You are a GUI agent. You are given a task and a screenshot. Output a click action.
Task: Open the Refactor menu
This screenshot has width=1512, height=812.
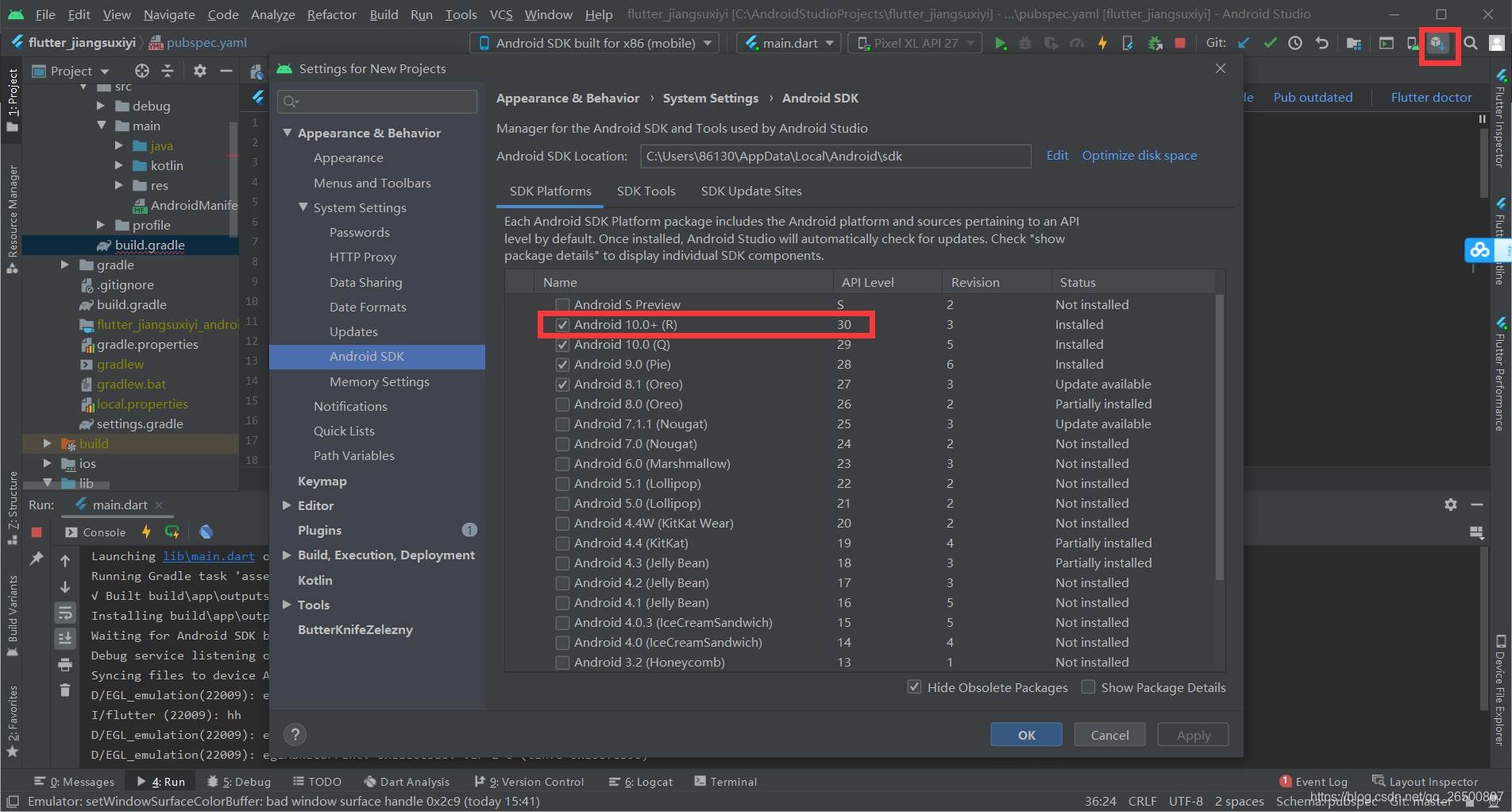[x=330, y=14]
